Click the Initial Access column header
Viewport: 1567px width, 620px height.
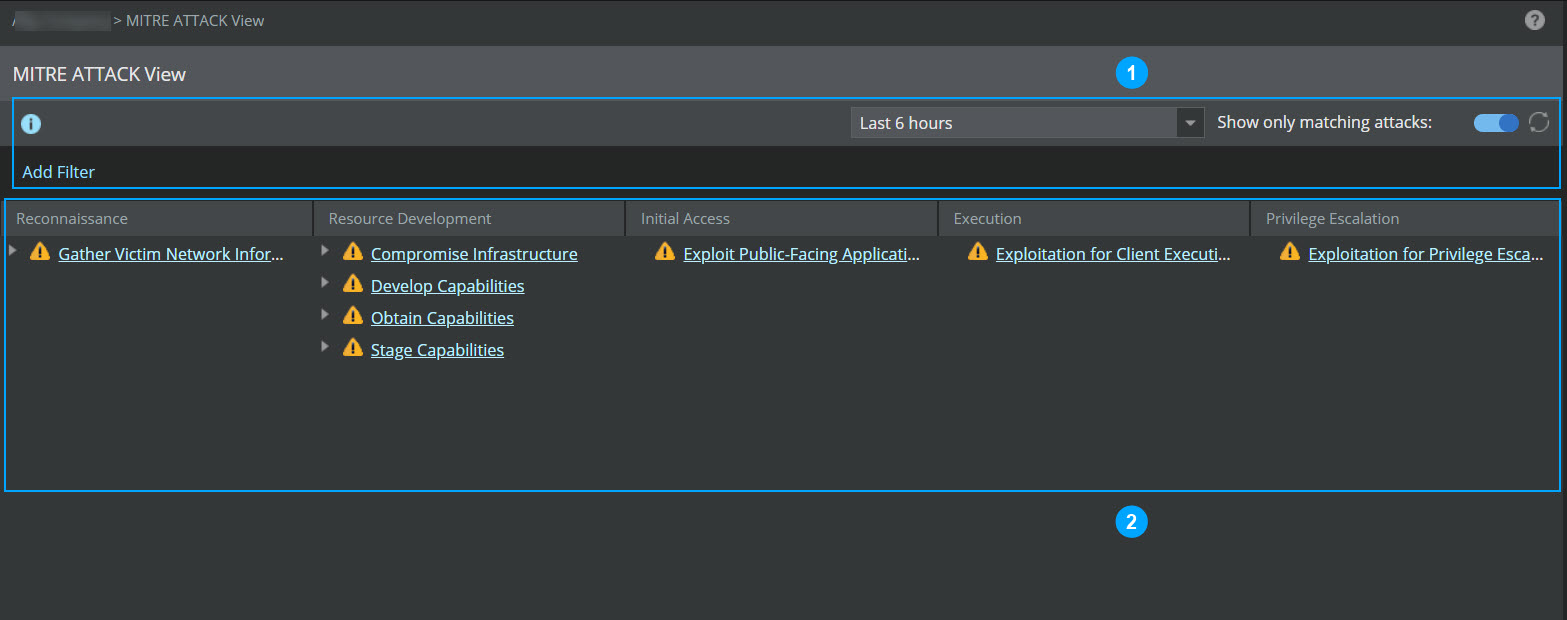click(x=782, y=218)
